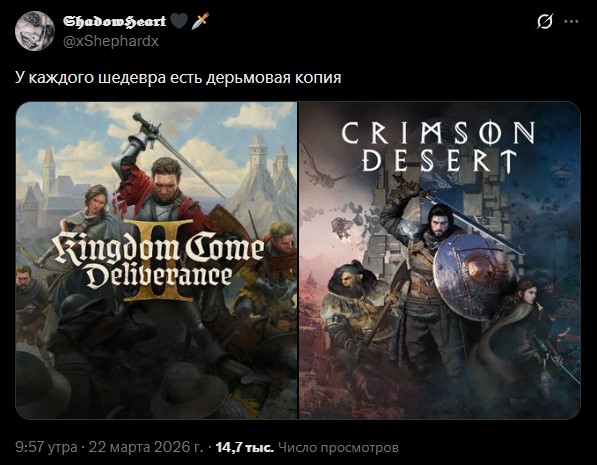Open the Grok explain-post icon
The height and width of the screenshot is (465, 597).
coord(544,21)
